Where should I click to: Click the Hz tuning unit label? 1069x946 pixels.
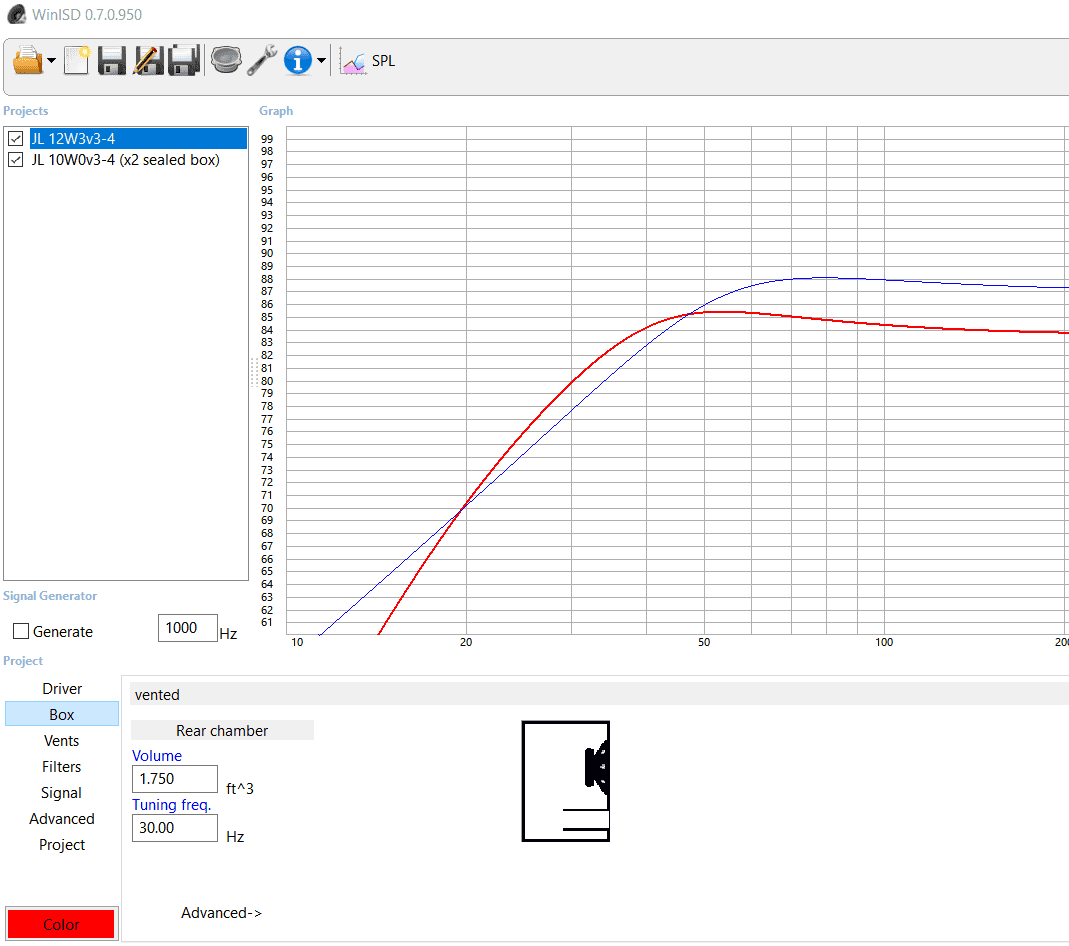235,837
